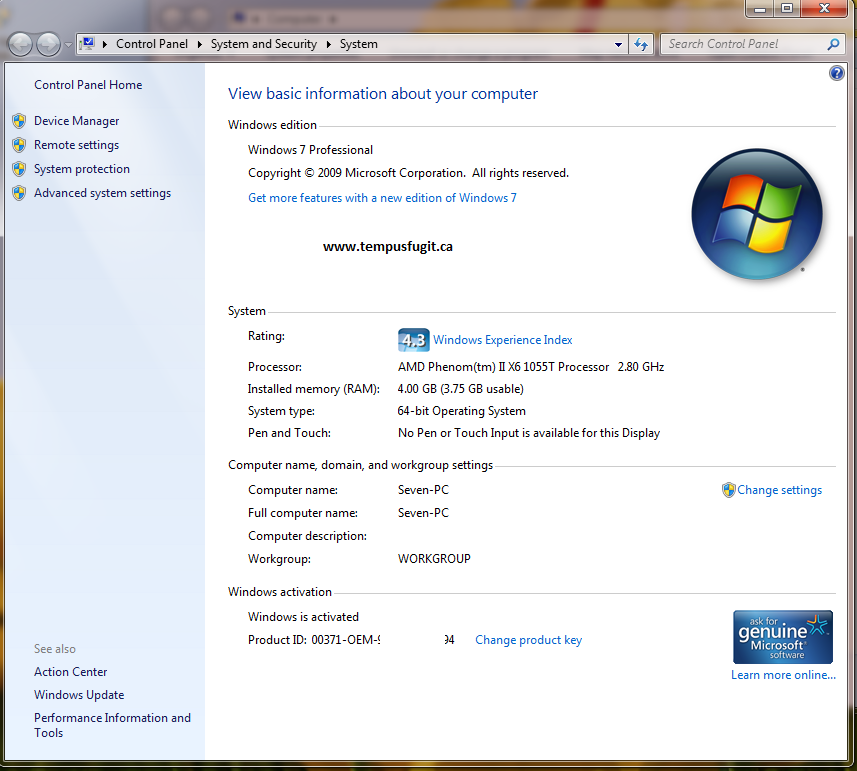Click the magnifying glass search icon
This screenshot has width=857, height=771.
[833, 44]
